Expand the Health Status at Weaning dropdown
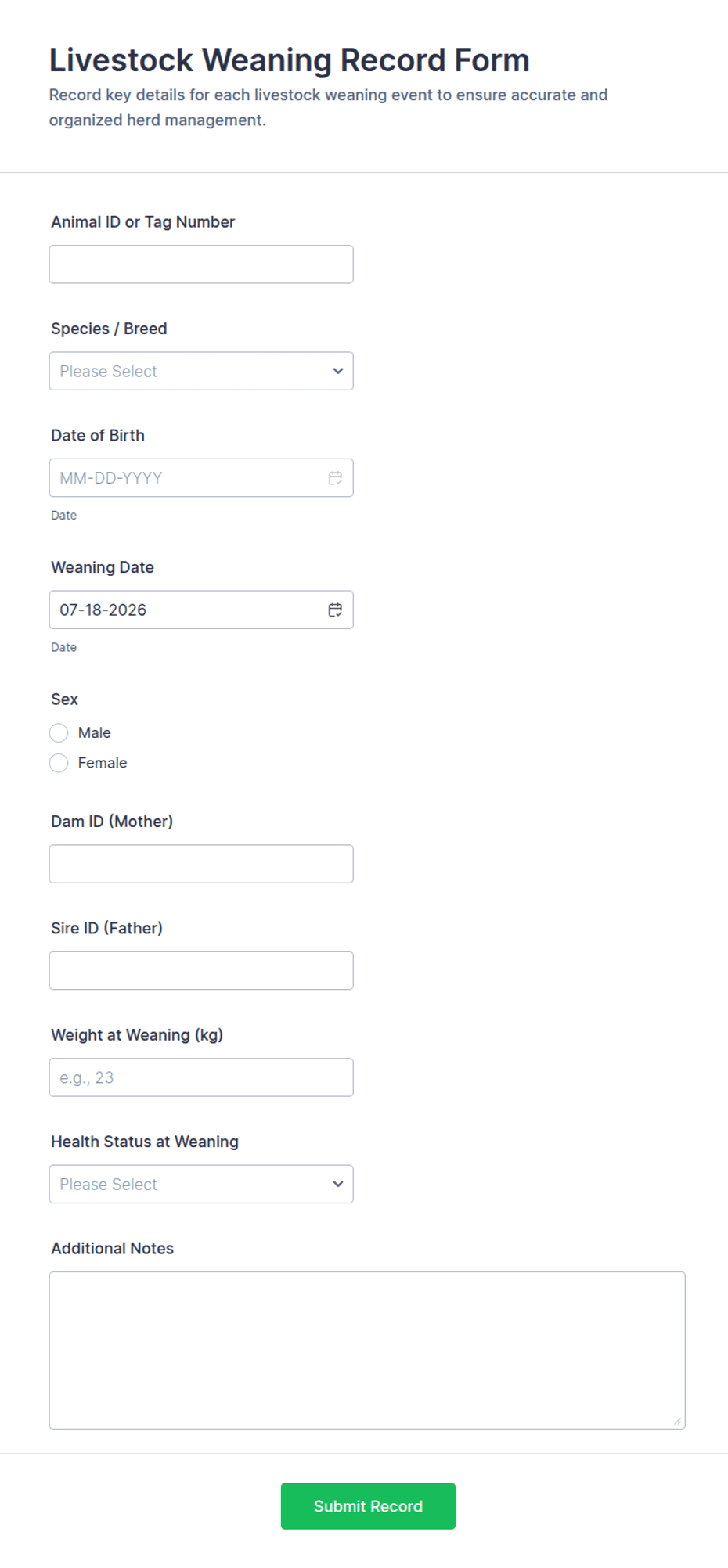Viewport: 728px width, 1568px height. (201, 1184)
